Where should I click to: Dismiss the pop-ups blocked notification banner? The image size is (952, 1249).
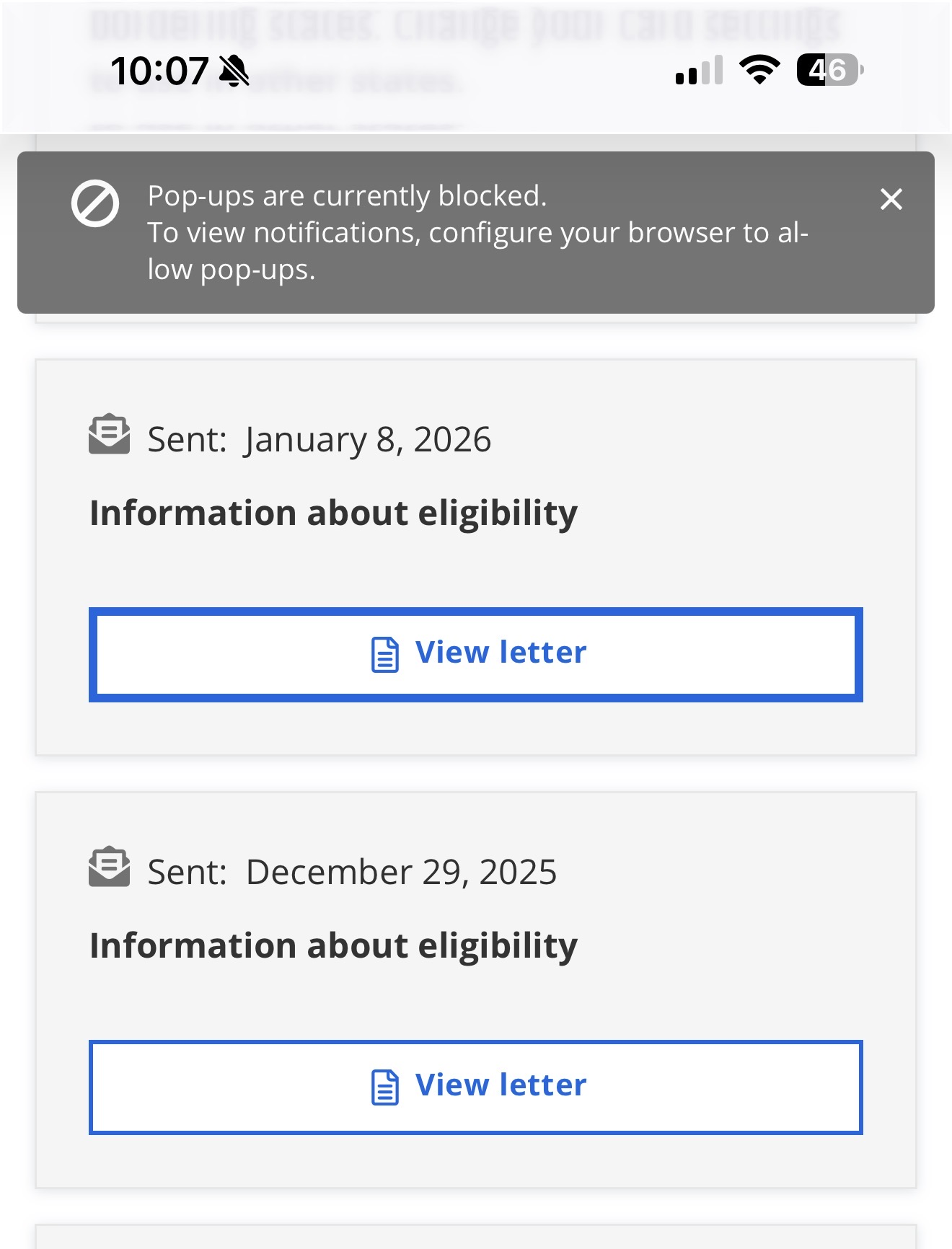coord(891,199)
